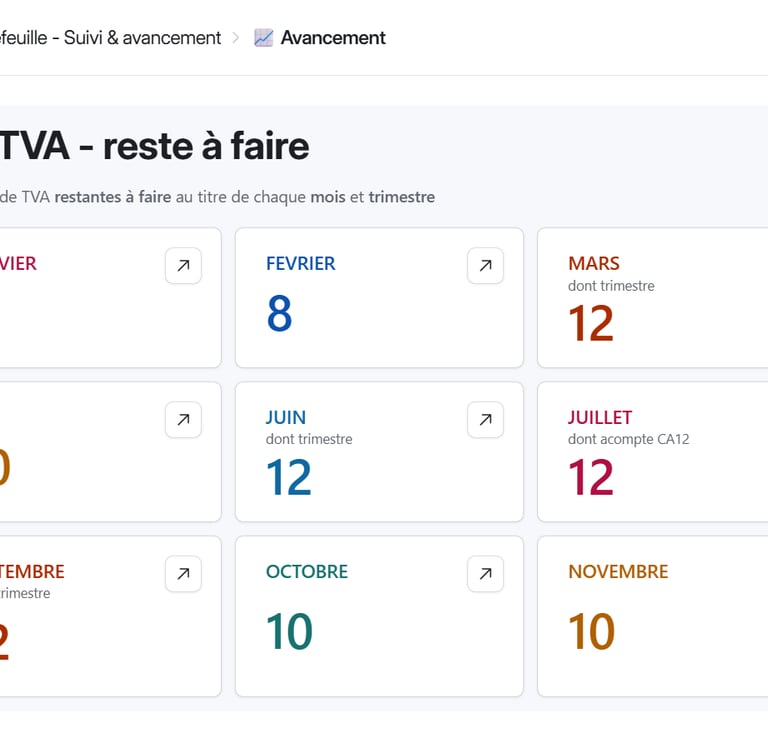The height and width of the screenshot is (743, 768).
Task: Open the September card's arrow icon
Action: point(183,574)
